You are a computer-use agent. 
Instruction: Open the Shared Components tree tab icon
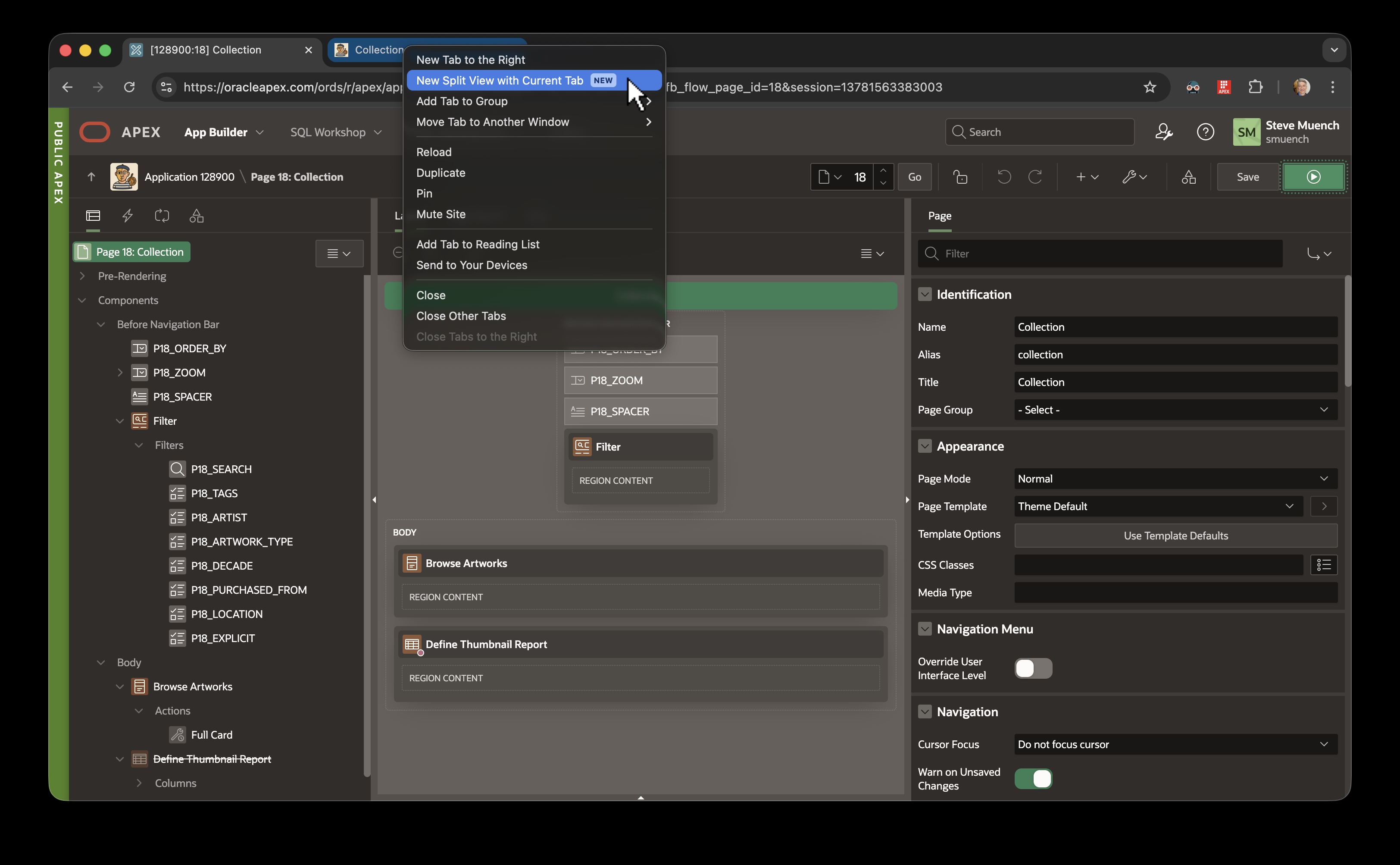tap(196, 216)
